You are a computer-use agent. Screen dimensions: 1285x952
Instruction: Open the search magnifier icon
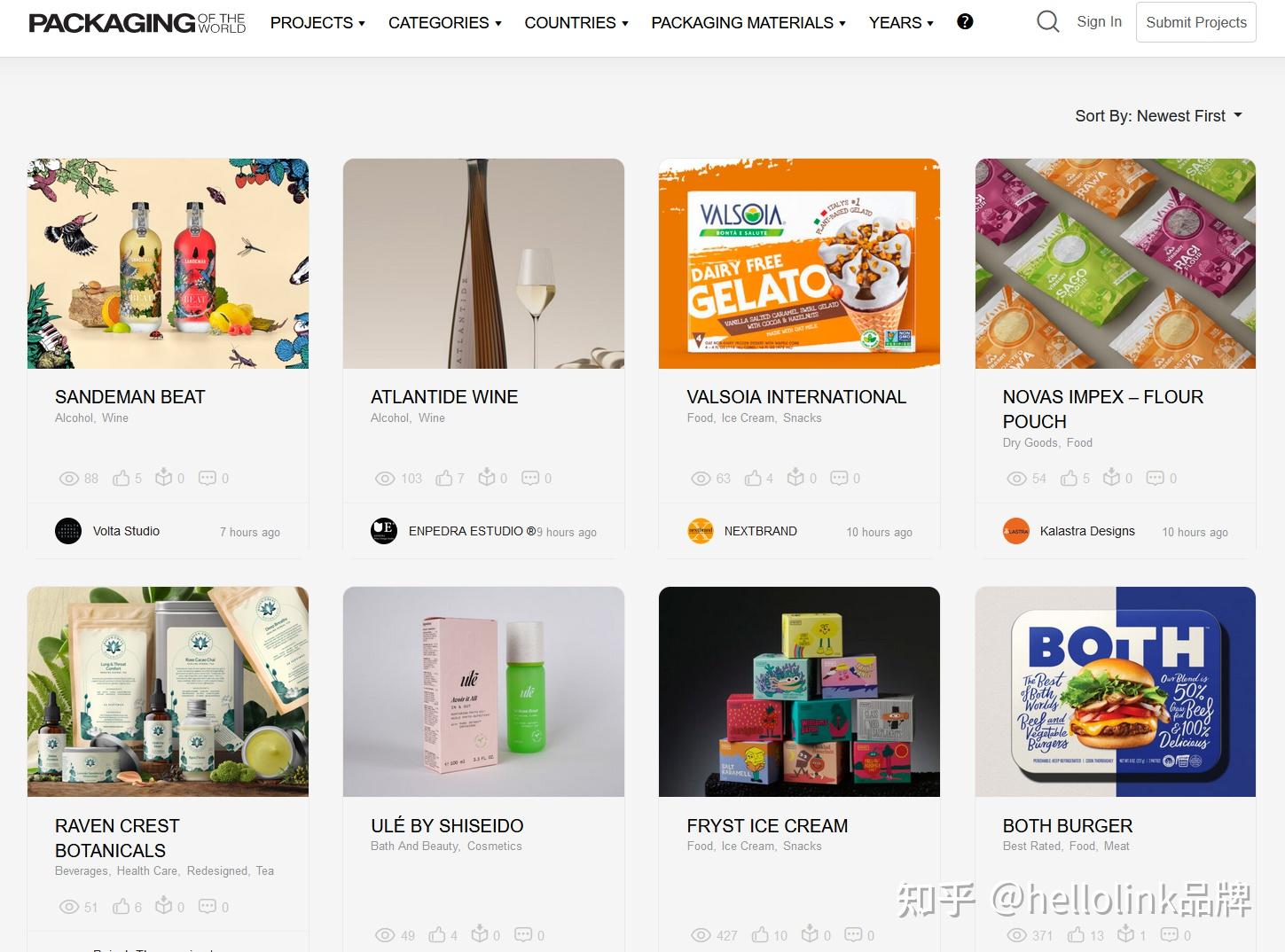pyautogui.click(x=1047, y=22)
